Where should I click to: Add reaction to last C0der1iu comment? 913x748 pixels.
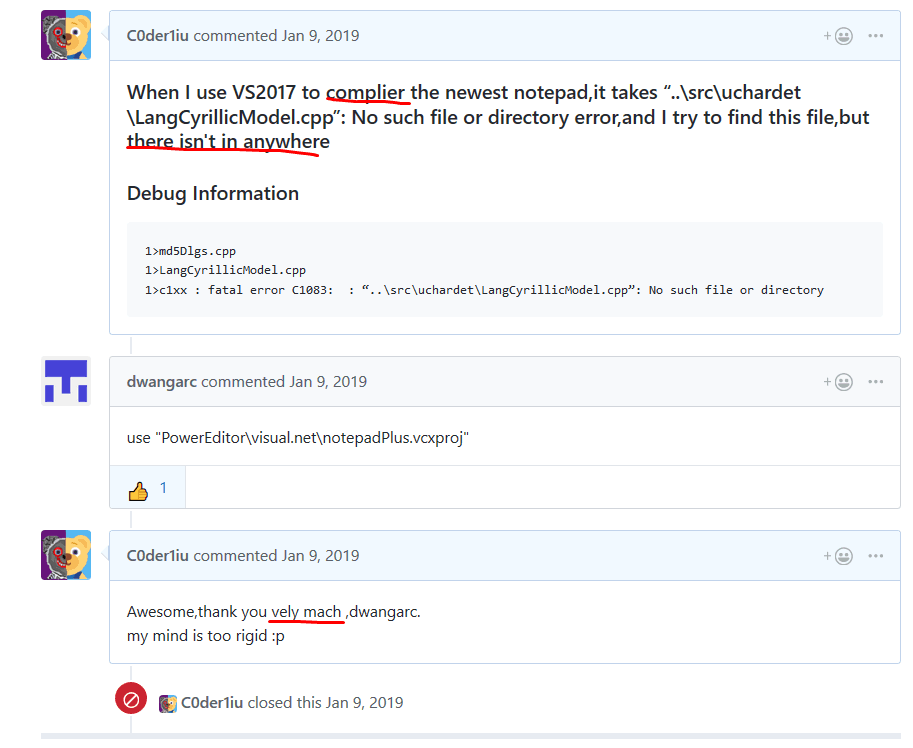pyautogui.click(x=838, y=556)
